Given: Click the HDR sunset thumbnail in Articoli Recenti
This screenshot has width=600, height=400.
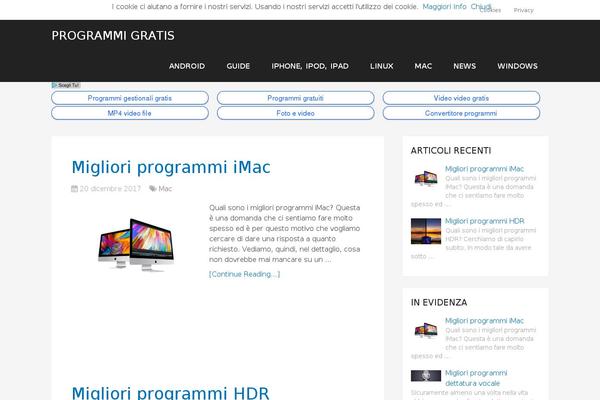Looking at the screenshot, I should pos(426,231).
